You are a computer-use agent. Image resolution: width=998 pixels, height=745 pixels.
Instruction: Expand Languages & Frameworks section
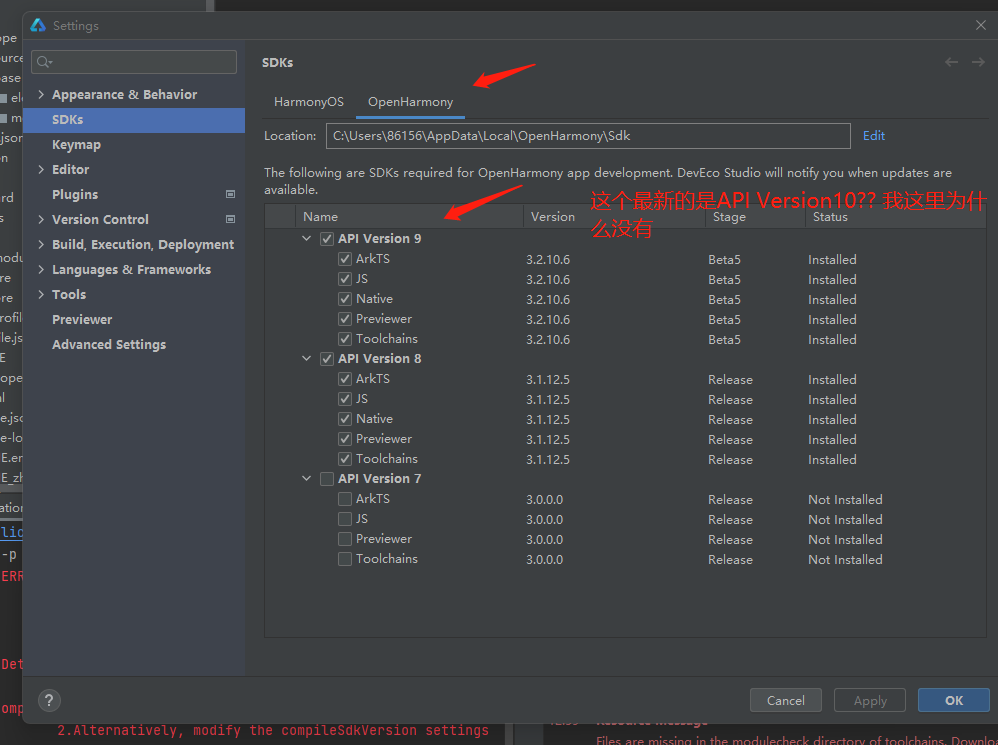coord(41,269)
